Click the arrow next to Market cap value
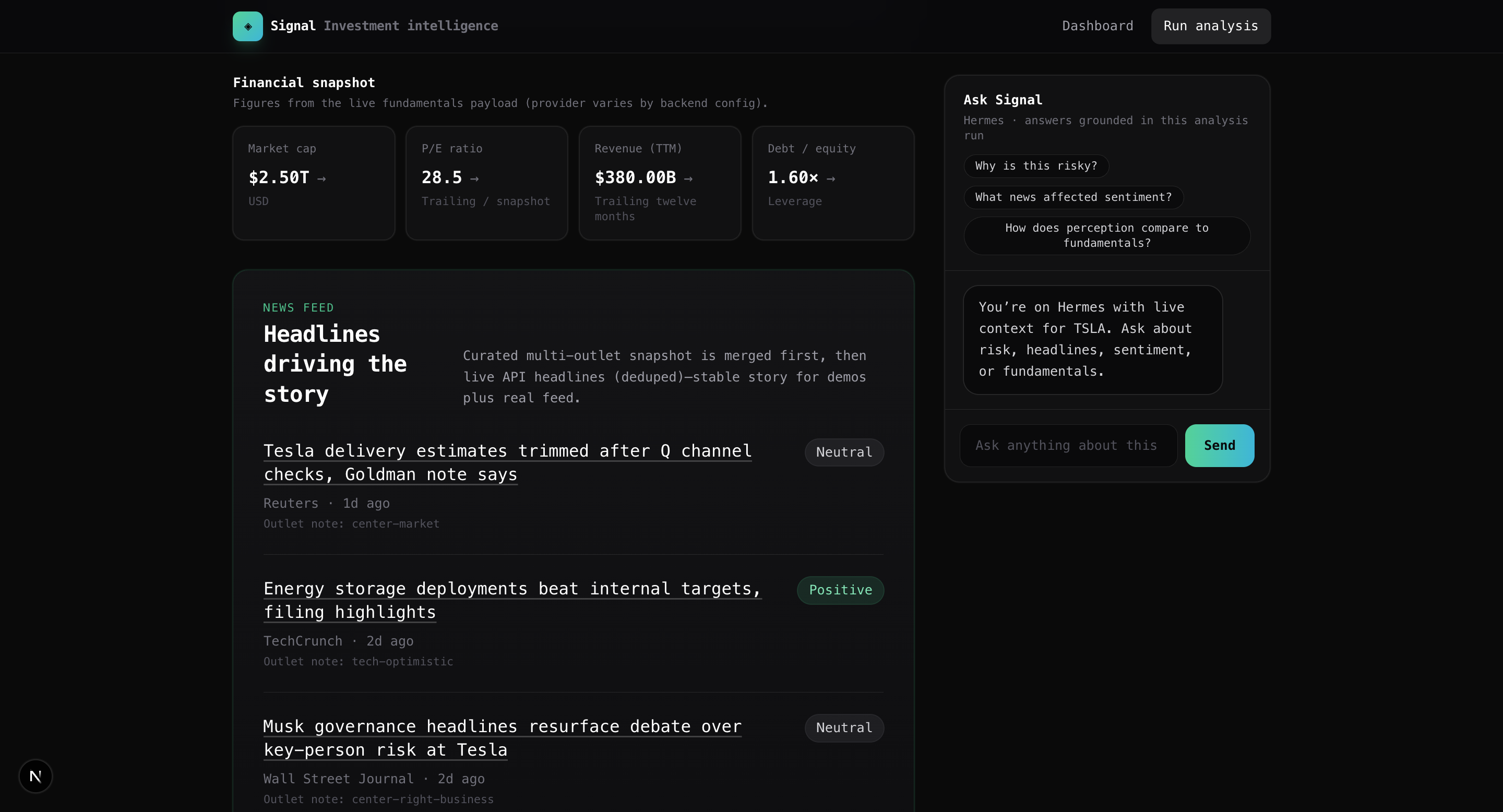The height and width of the screenshot is (812, 1503). 321,178
